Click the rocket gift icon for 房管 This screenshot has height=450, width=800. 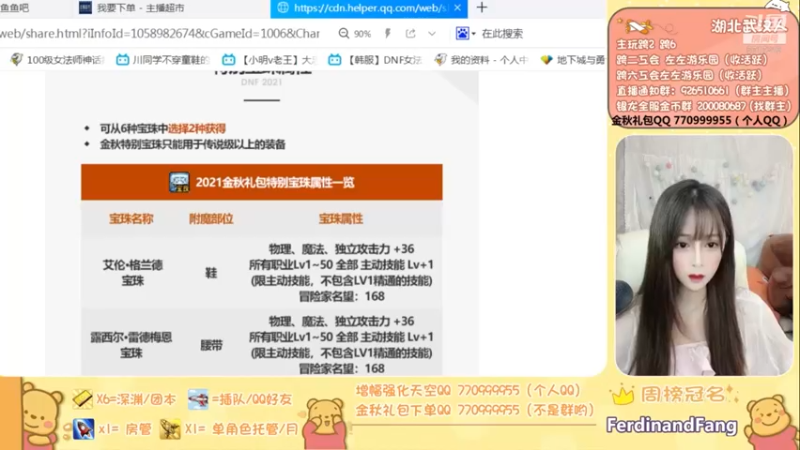click(x=83, y=429)
